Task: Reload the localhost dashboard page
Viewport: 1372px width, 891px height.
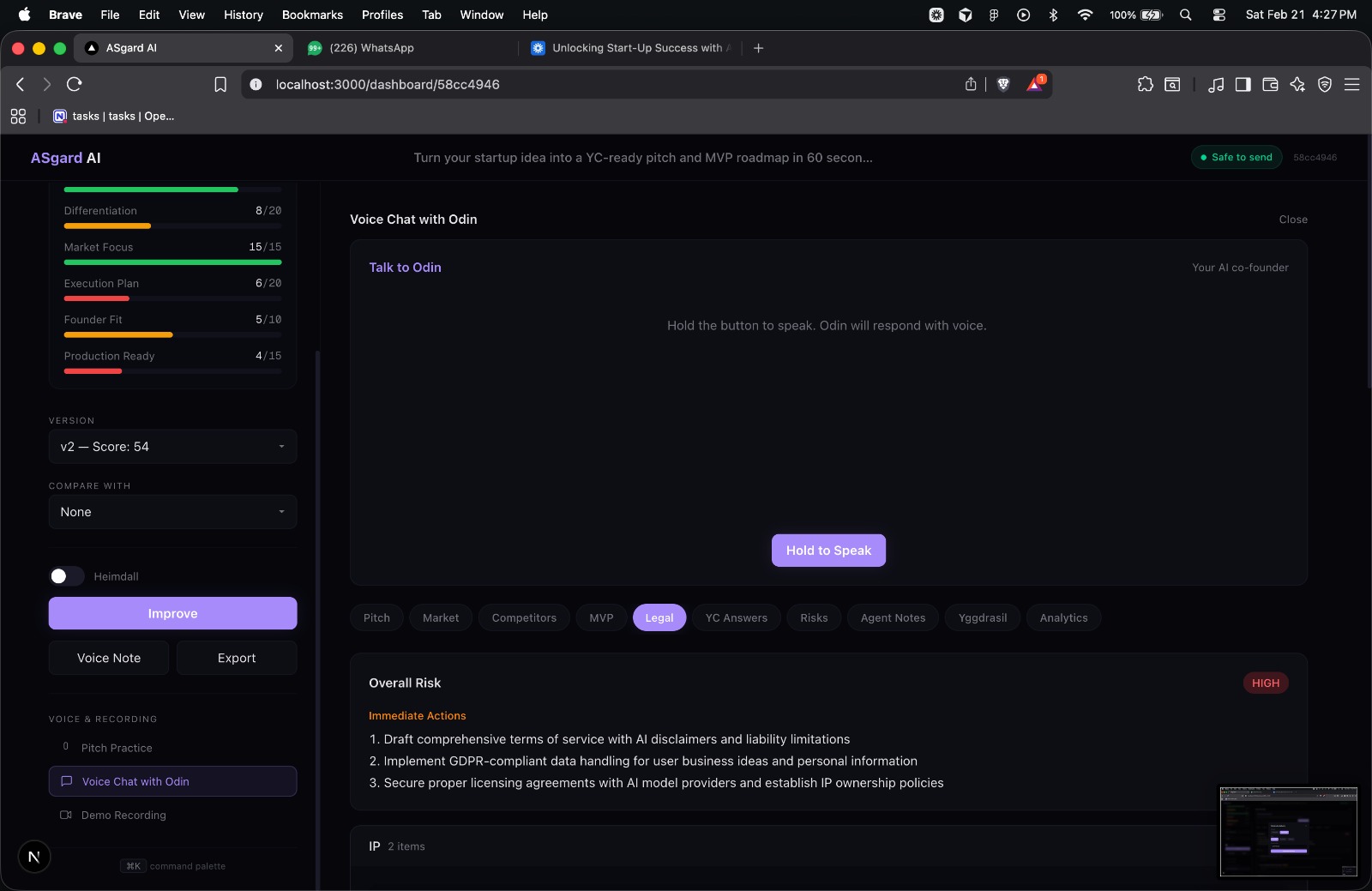Action: pos(75,84)
